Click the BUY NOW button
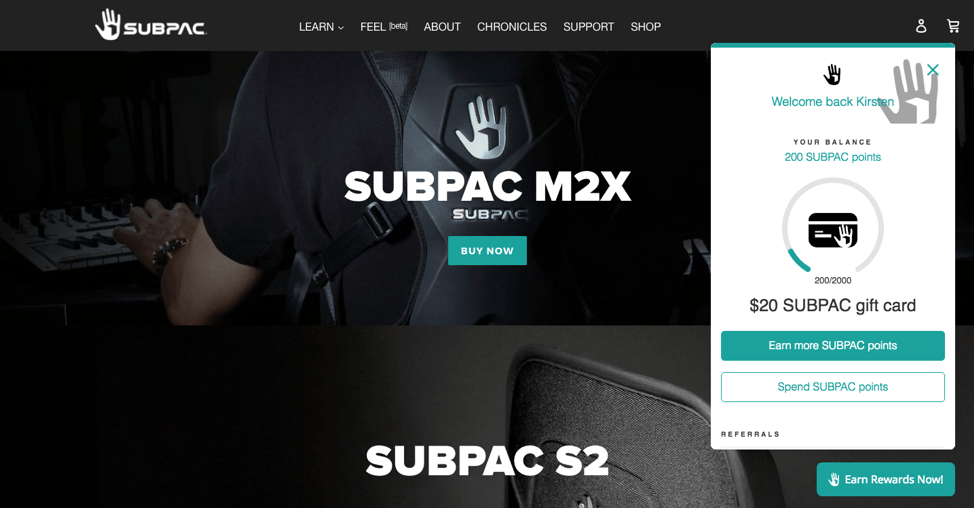Viewport: 974px width, 508px height. [487, 250]
